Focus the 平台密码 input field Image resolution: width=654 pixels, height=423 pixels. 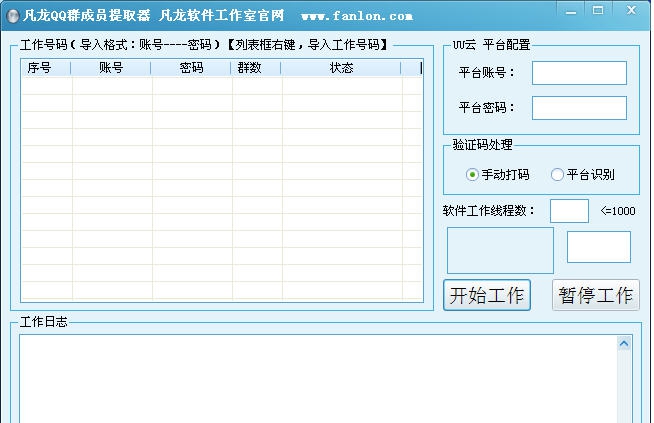(579, 108)
